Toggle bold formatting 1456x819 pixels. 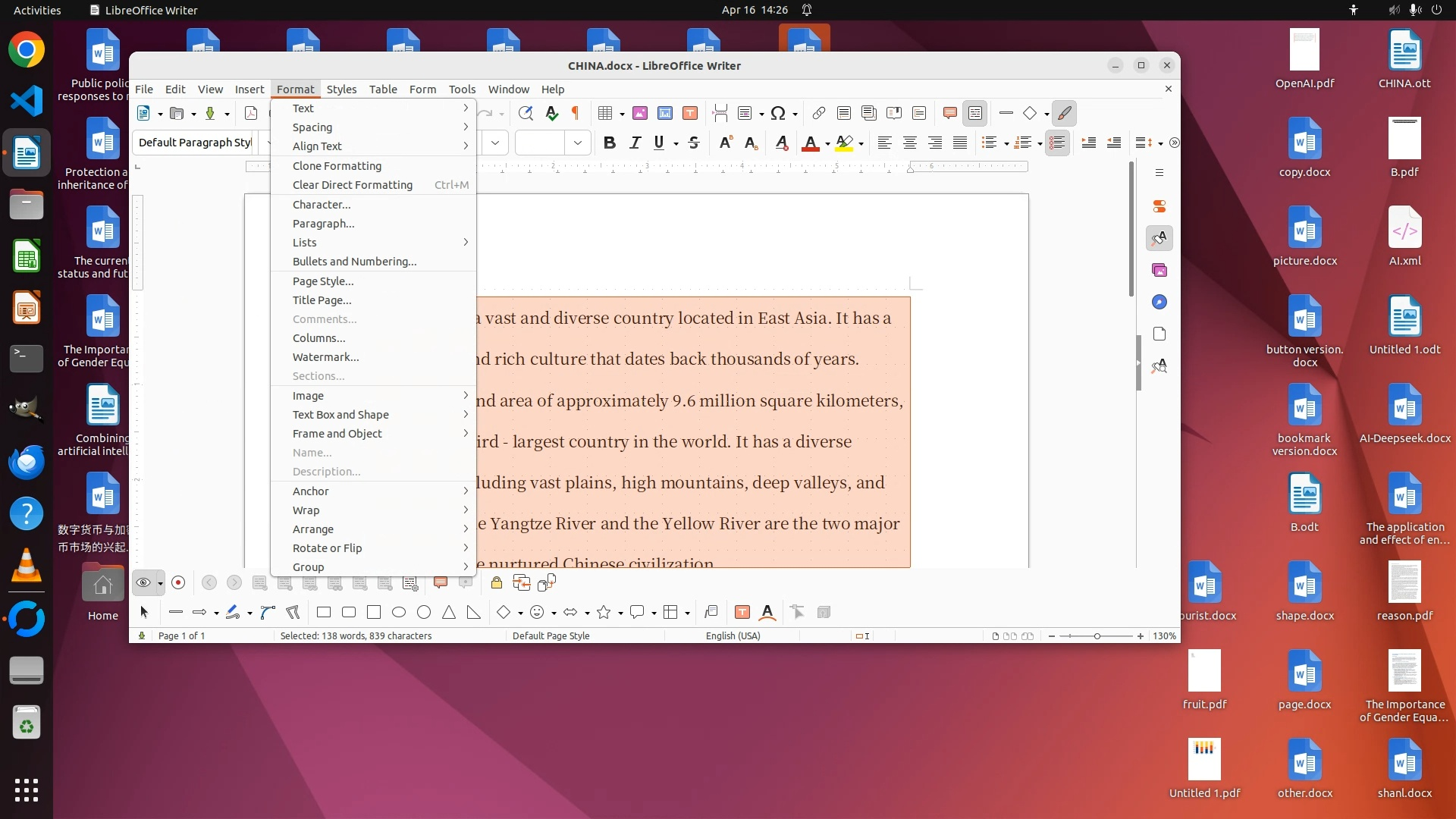pos(609,143)
